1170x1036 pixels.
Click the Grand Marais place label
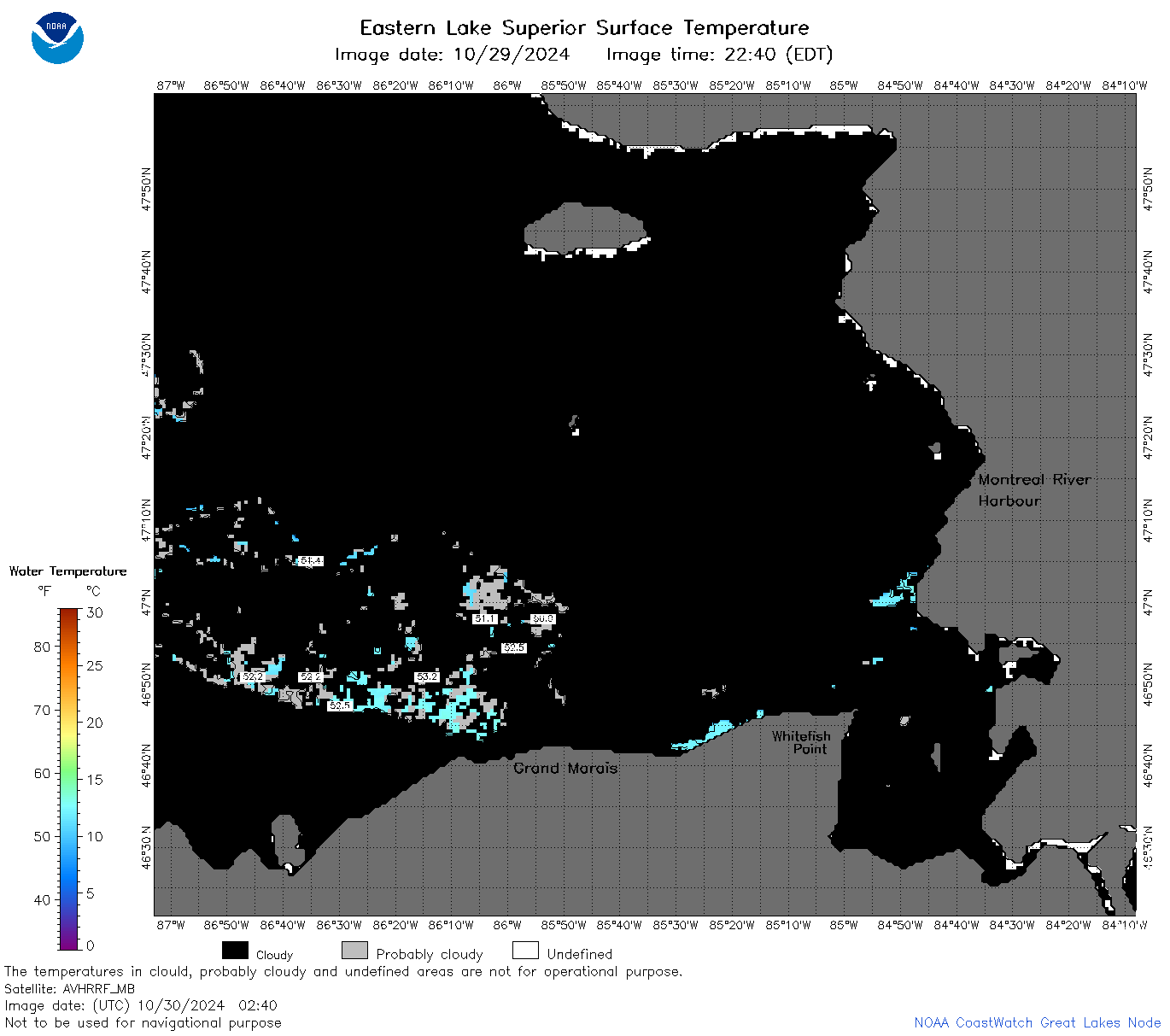[565, 768]
